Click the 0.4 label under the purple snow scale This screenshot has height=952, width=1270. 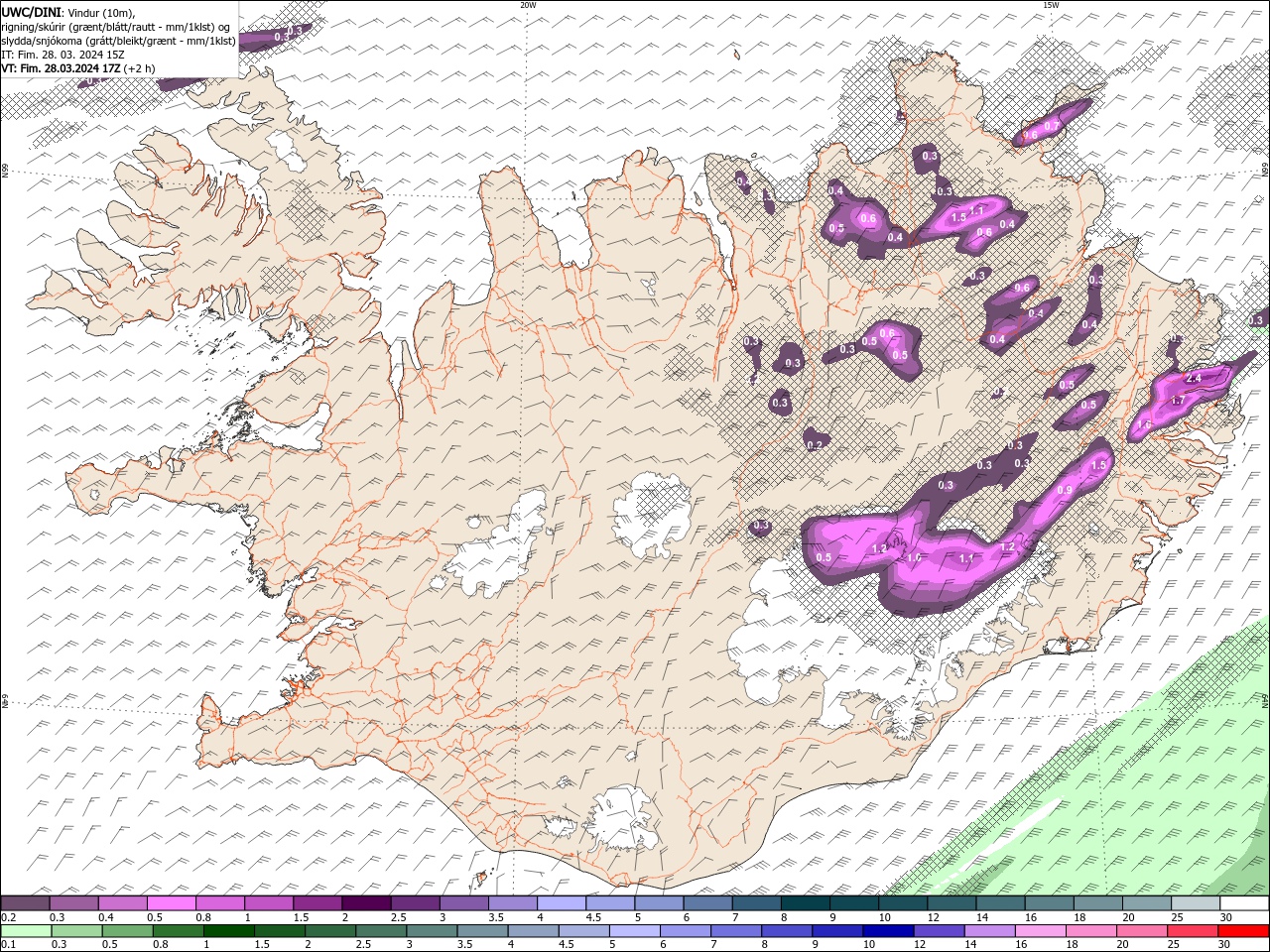(105, 917)
